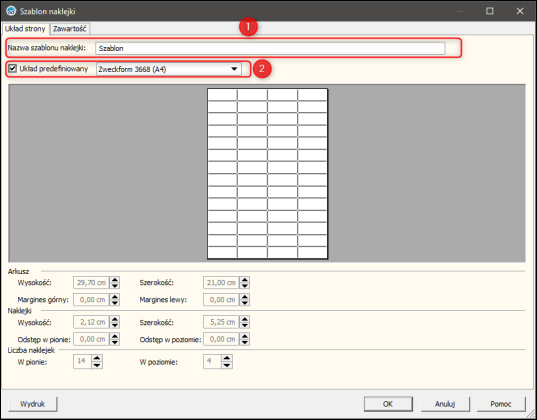Open the Zweckform 3668 (A4) dropdown
537x420 pixels.
point(169,69)
